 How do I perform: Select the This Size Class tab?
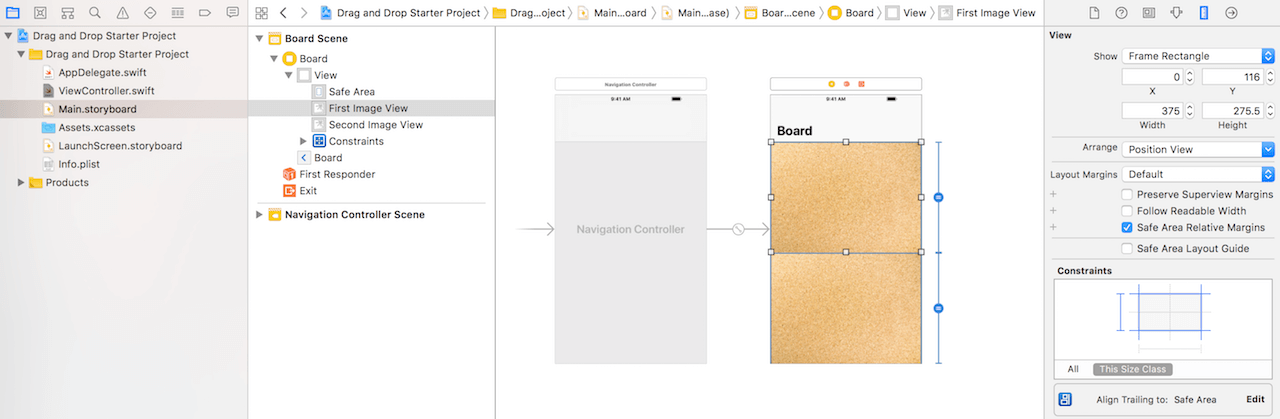(x=1132, y=369)
